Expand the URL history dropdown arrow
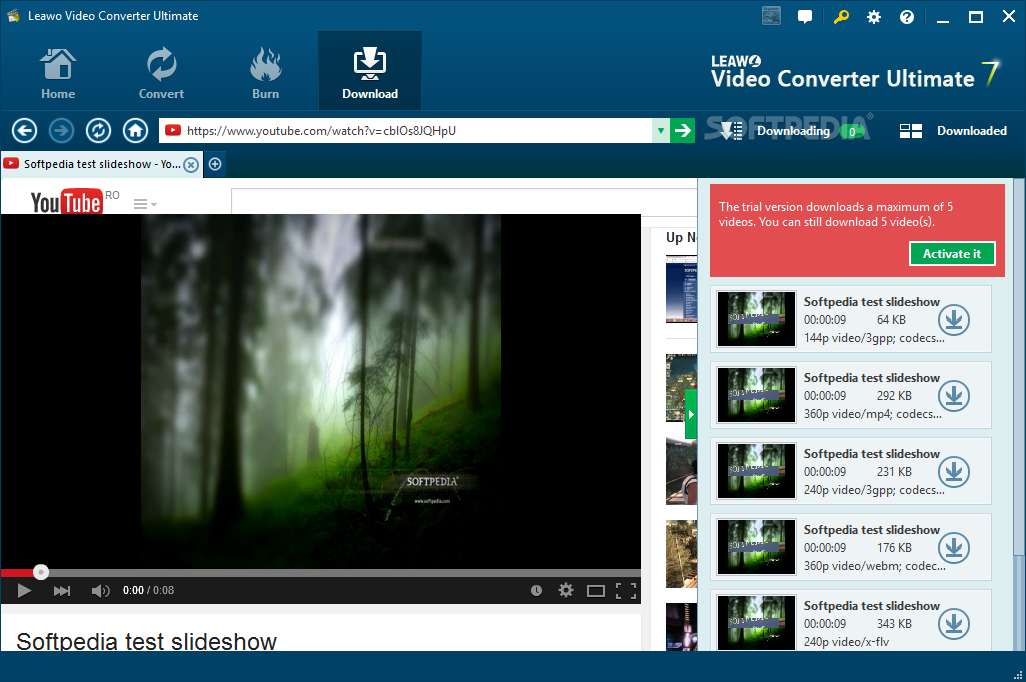This screenshot has height=682, width=1026. [x=660, y=130]
